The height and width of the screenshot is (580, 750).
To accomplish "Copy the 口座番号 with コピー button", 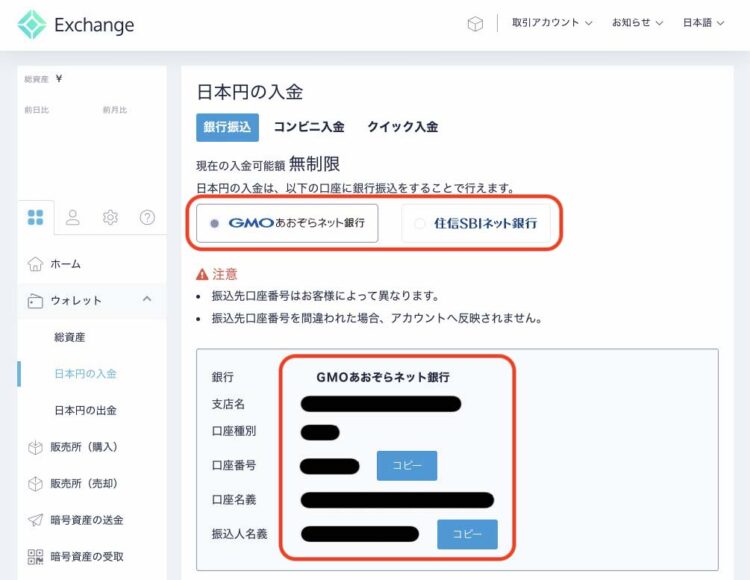I will (407, 466).
